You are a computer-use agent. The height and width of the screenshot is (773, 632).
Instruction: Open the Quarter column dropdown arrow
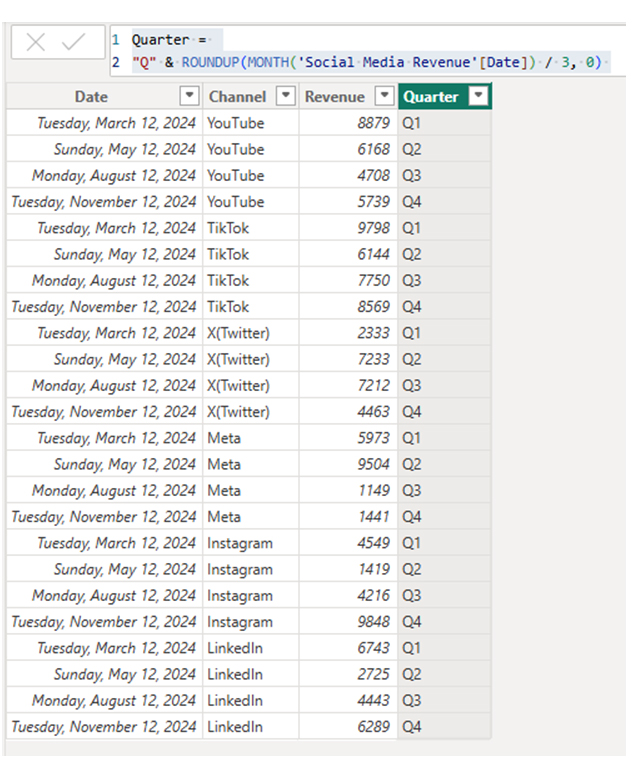(479, 97)
